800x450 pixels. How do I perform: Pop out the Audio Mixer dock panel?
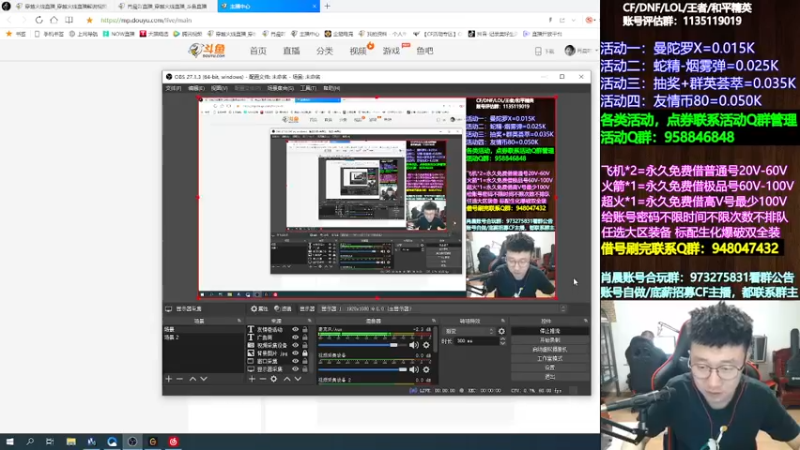pos(434,321)
